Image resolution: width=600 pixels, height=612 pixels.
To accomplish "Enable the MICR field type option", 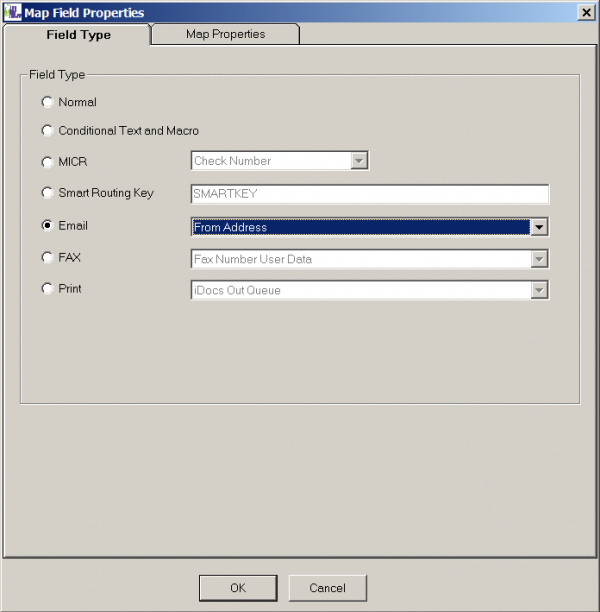I will click(47, 162).
